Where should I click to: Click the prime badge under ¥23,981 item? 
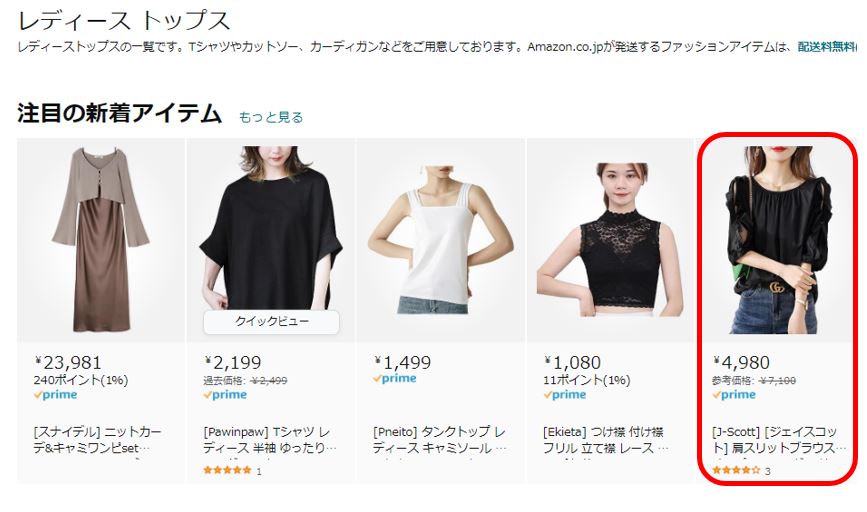tap(55, 395)
